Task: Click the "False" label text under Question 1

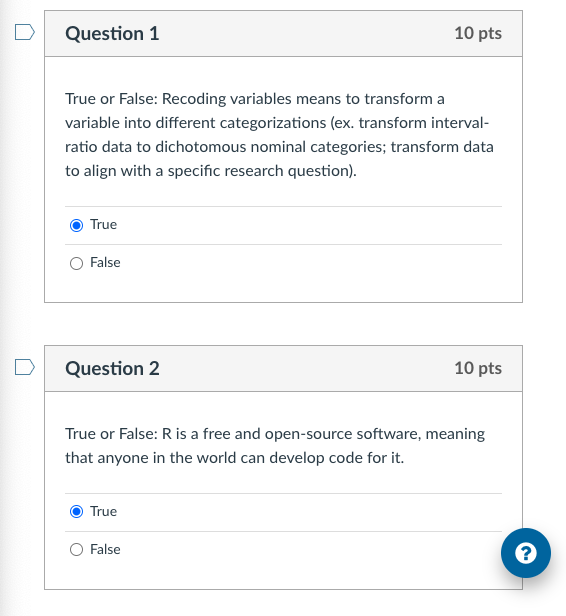Action: (105, 262)
